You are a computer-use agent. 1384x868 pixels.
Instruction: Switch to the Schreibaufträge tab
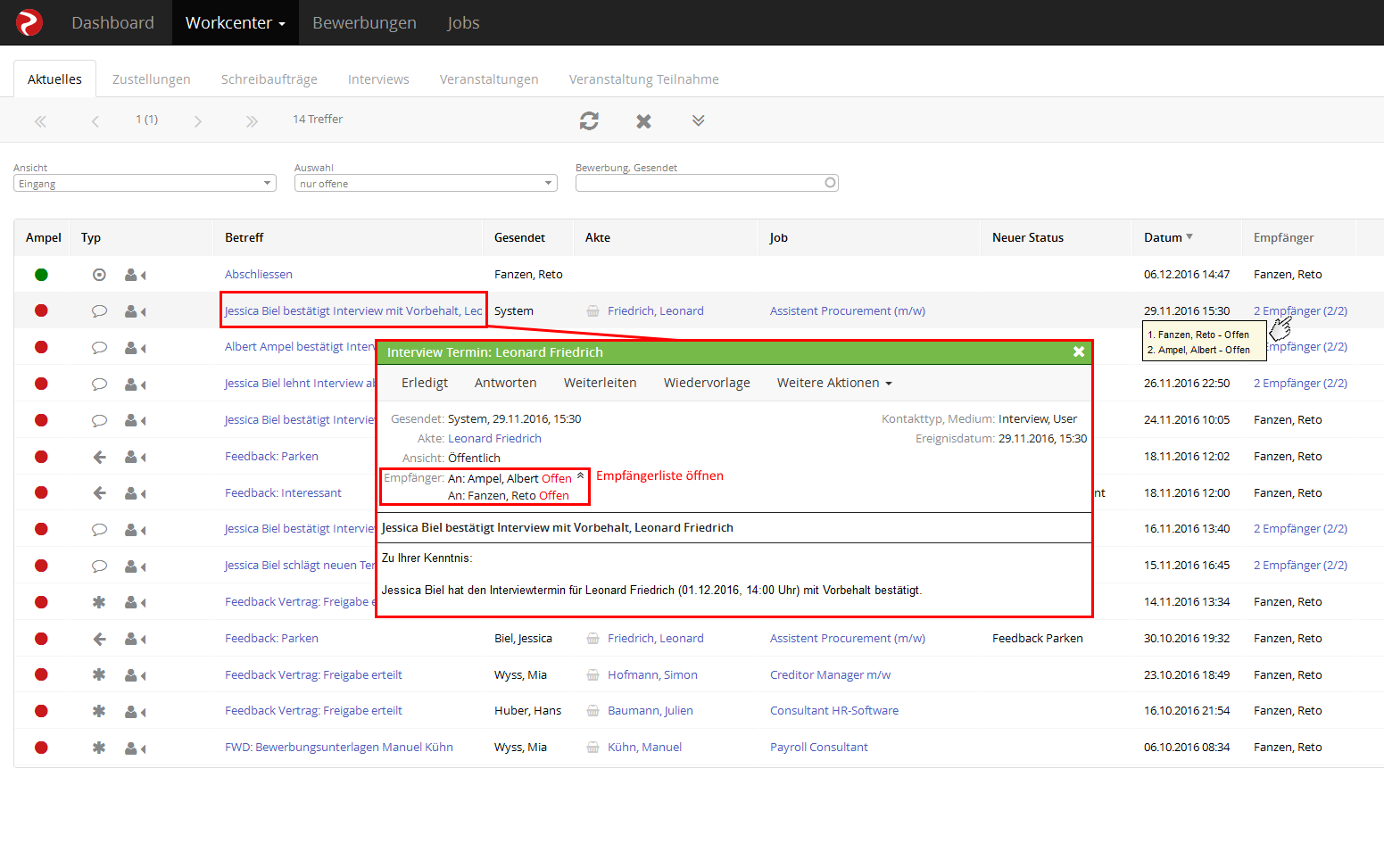[x=269, y=79]
